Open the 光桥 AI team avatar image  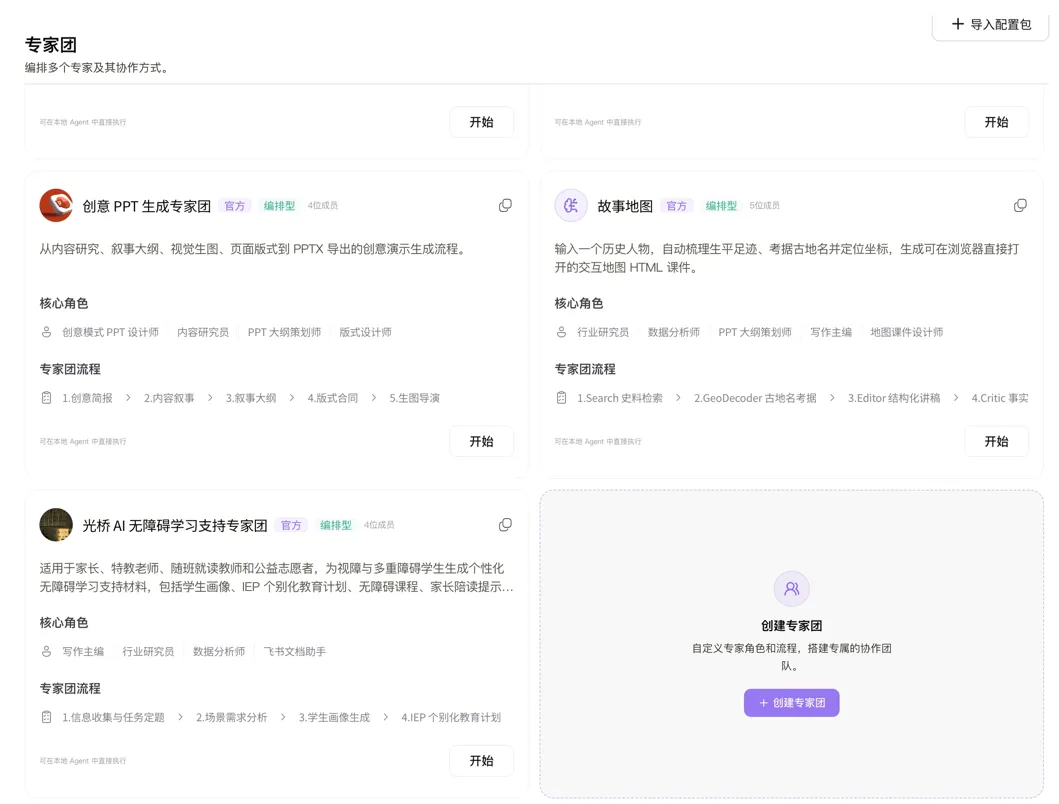56,525
